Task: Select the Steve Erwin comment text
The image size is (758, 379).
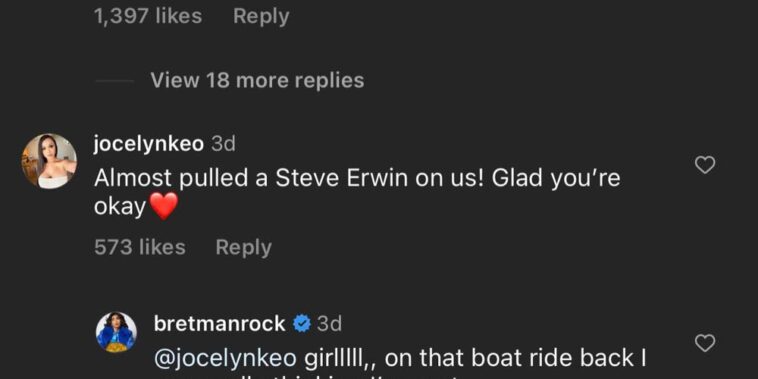Action: click(357, 192)
